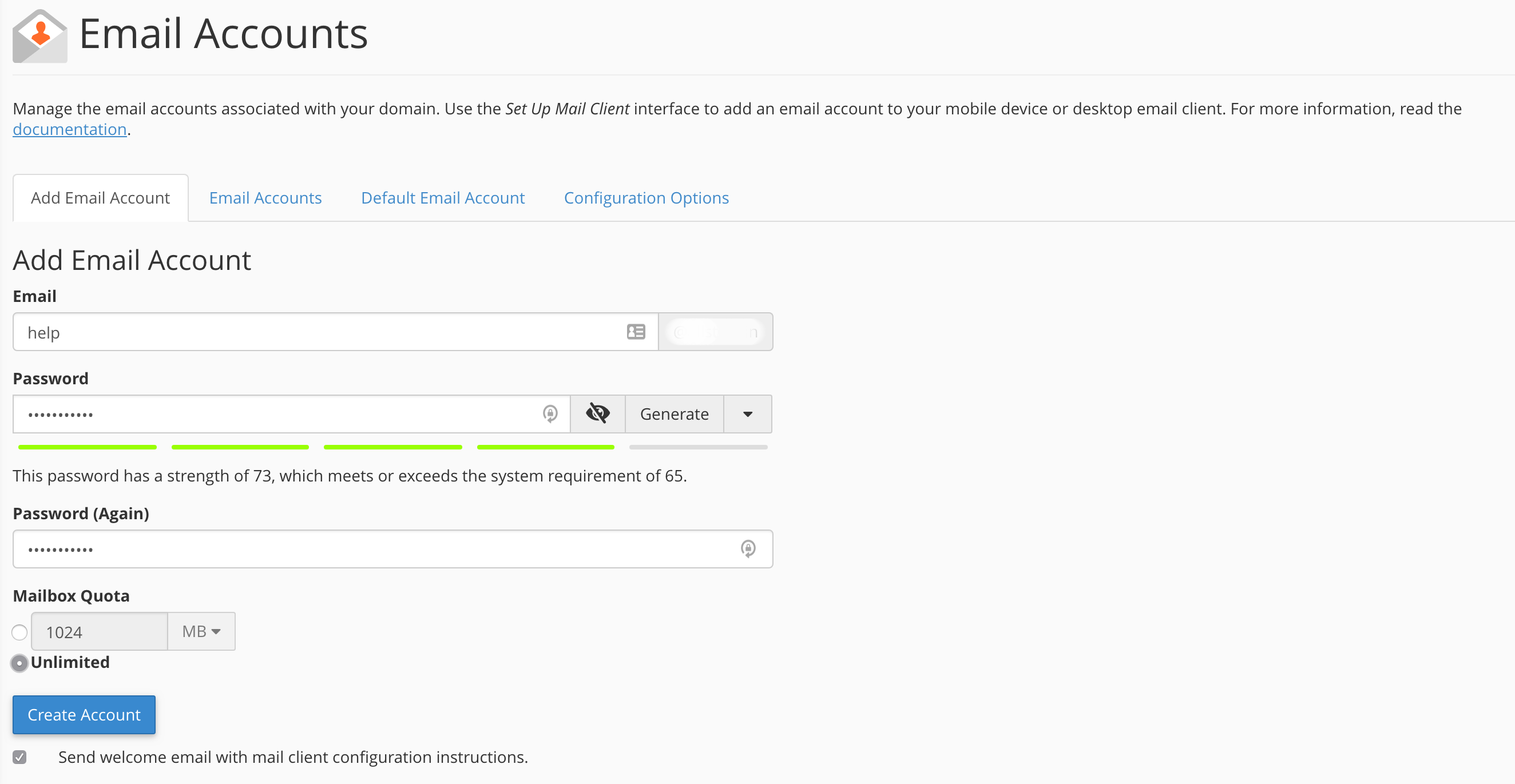Open Default Email Account tab
The height and width of the screenshot is (784, 1515).
443,197
